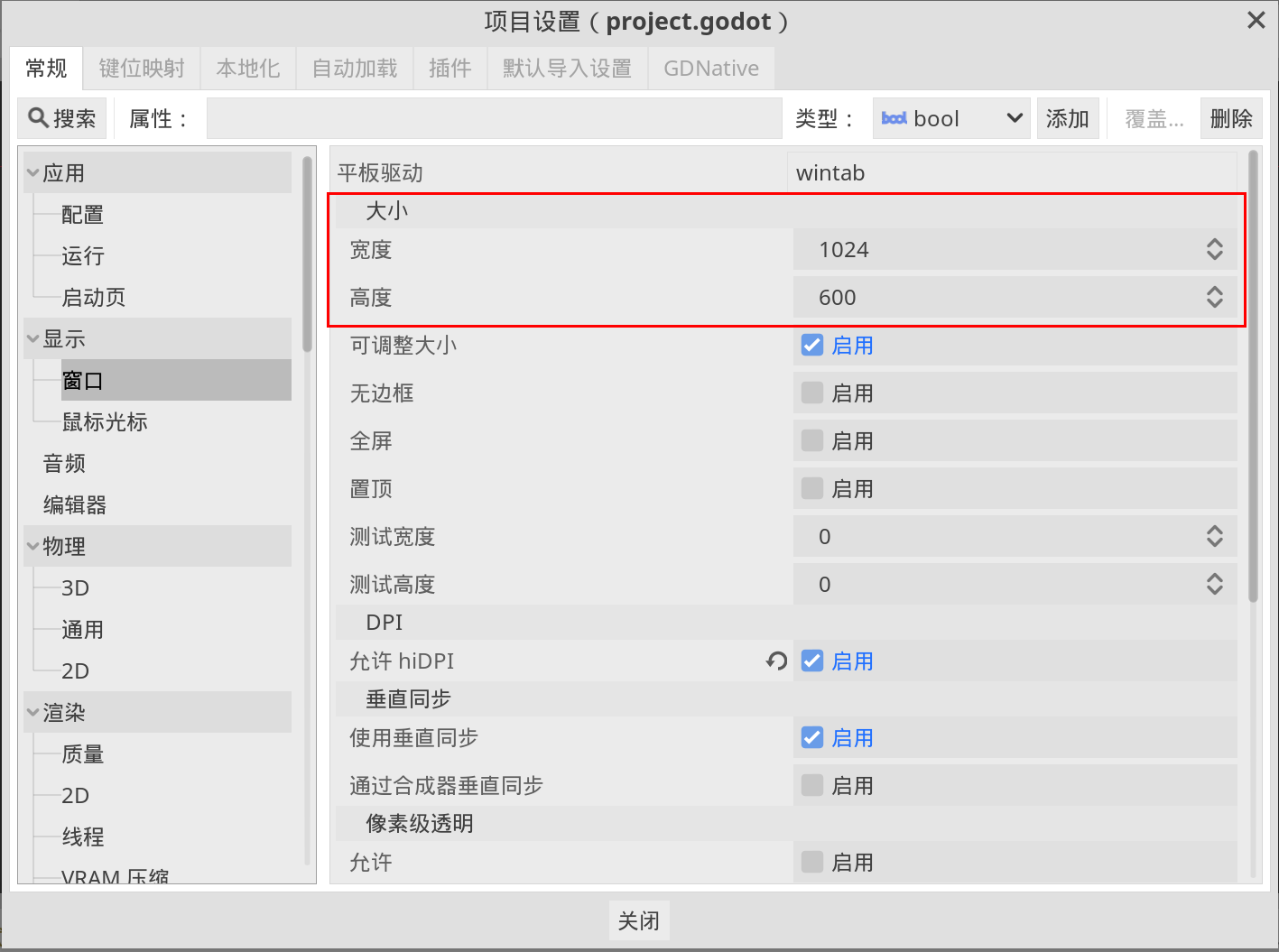Enable the 置顶 checkbox
Viewport: 1279px width, 952px height.
coord(812,488)
